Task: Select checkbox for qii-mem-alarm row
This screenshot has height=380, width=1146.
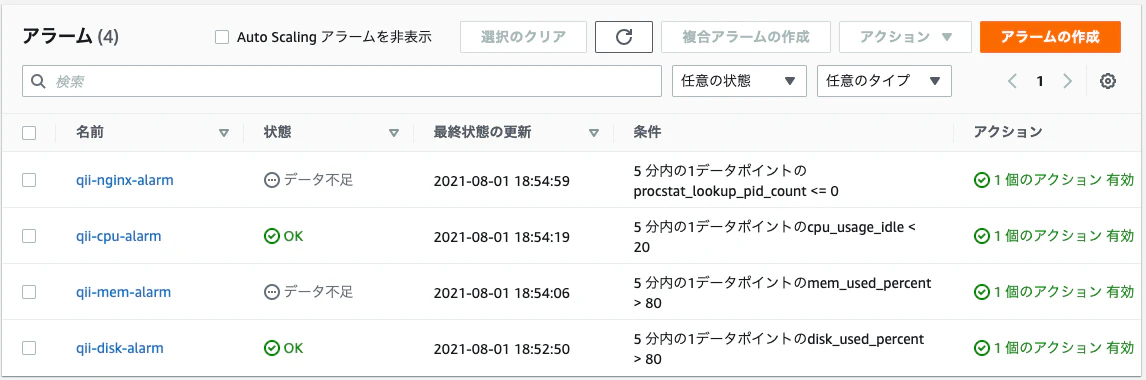Action: [x=29, y=292]
